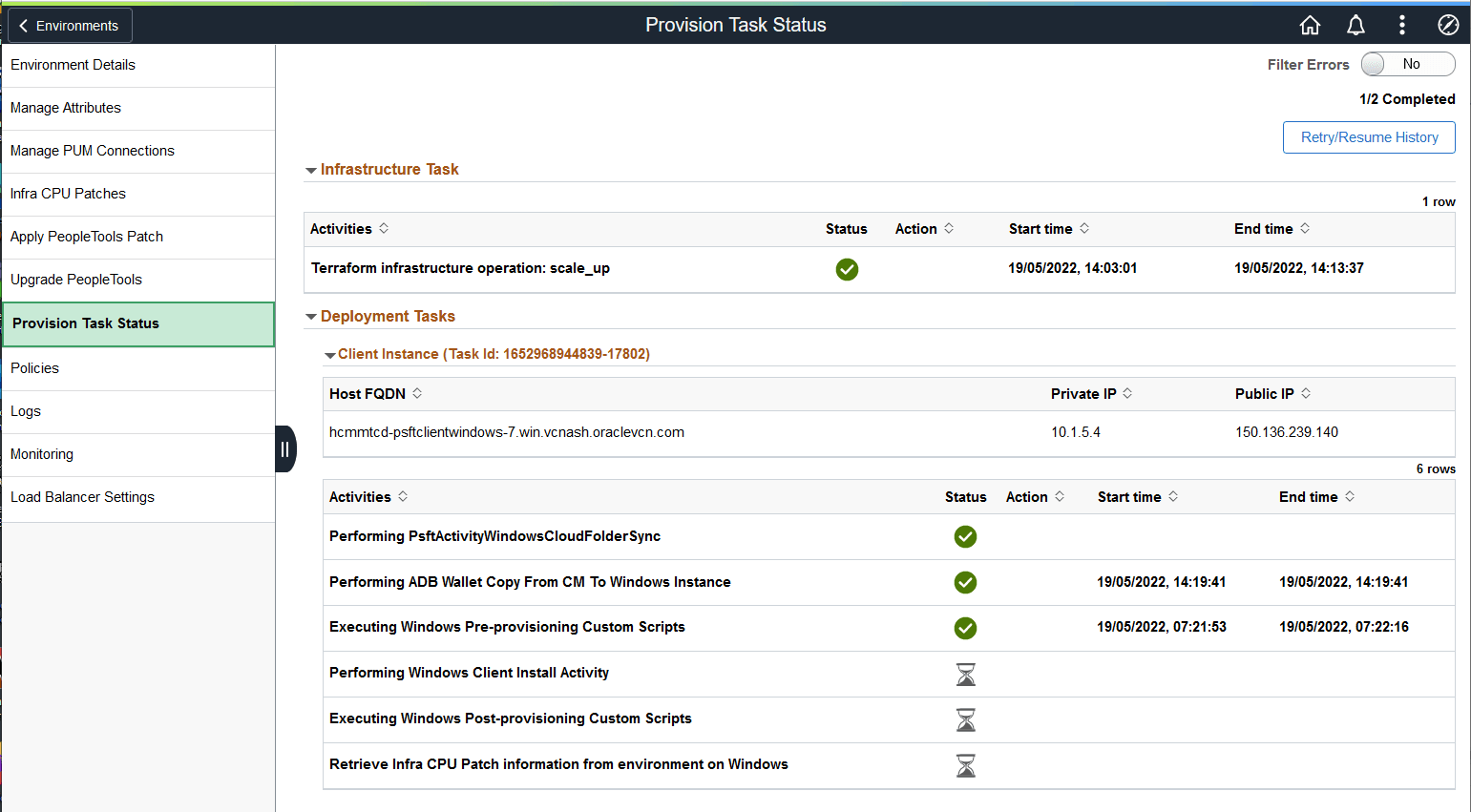This screenshot has height=812, width=1471.
Task: Open the Home icon
Action: (x=1310, y=25)
